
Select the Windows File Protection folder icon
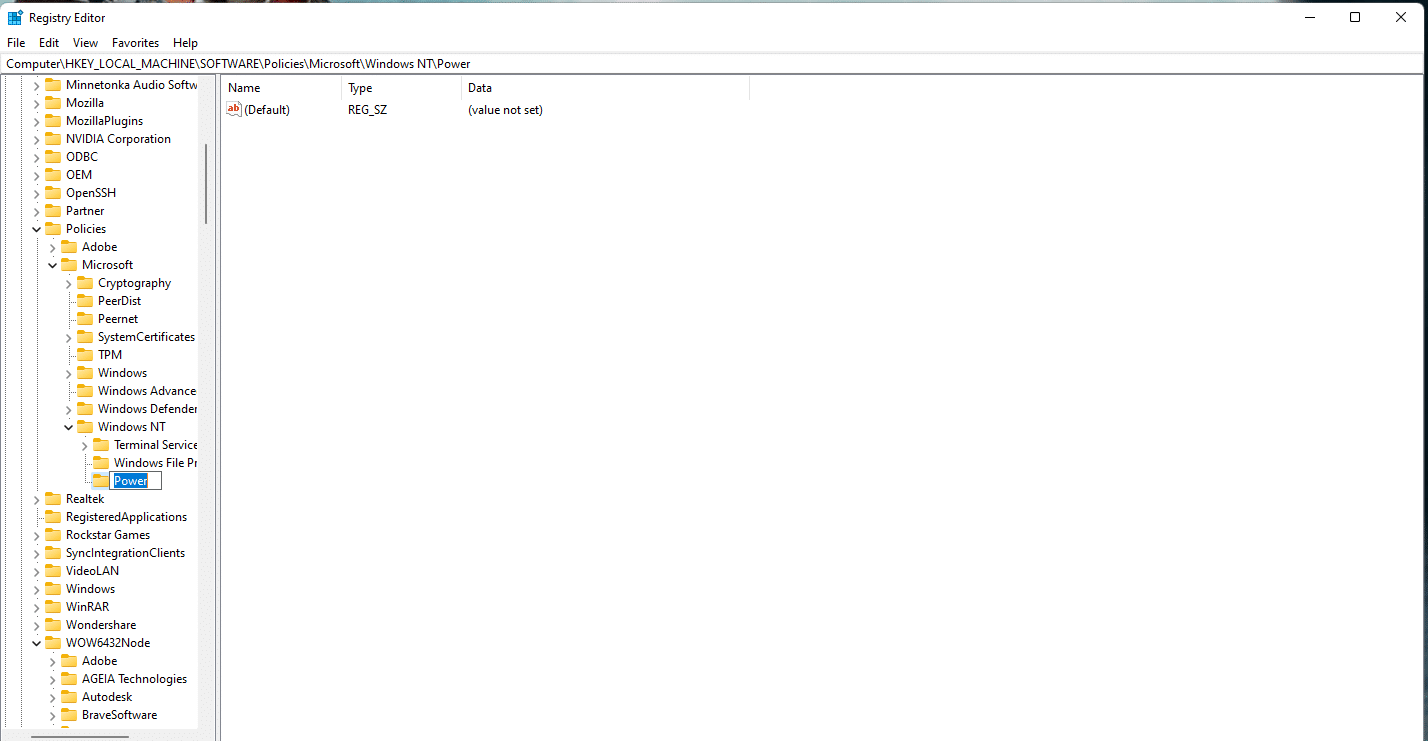coord(101,463)
